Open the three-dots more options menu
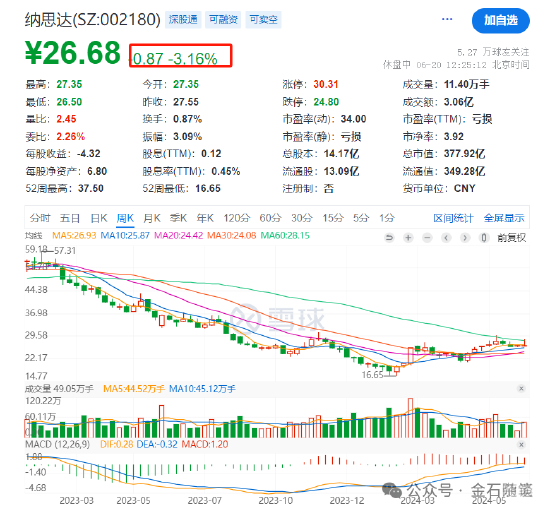Viewport: 550px width, 512px height. point(447,19)
